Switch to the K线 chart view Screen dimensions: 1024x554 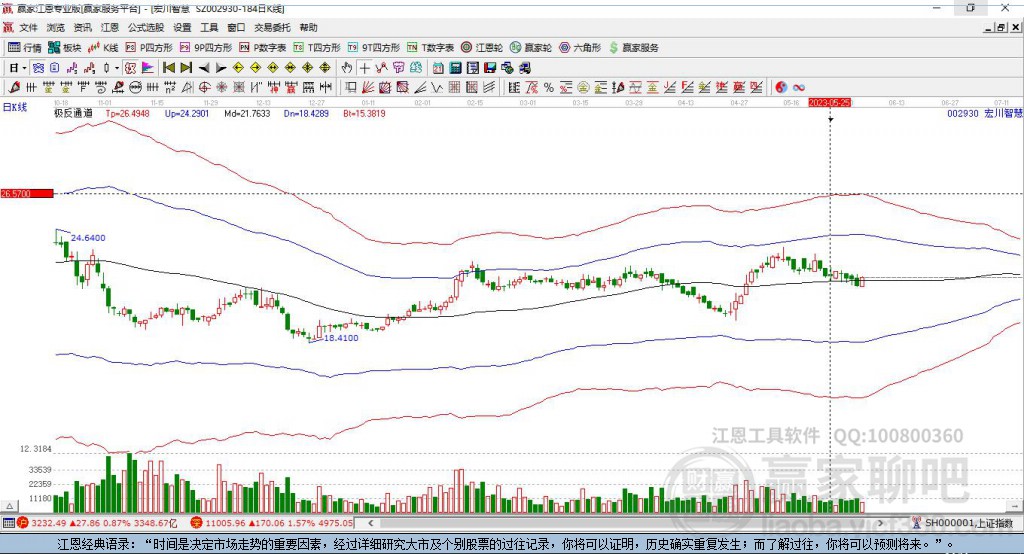point(103,48)
